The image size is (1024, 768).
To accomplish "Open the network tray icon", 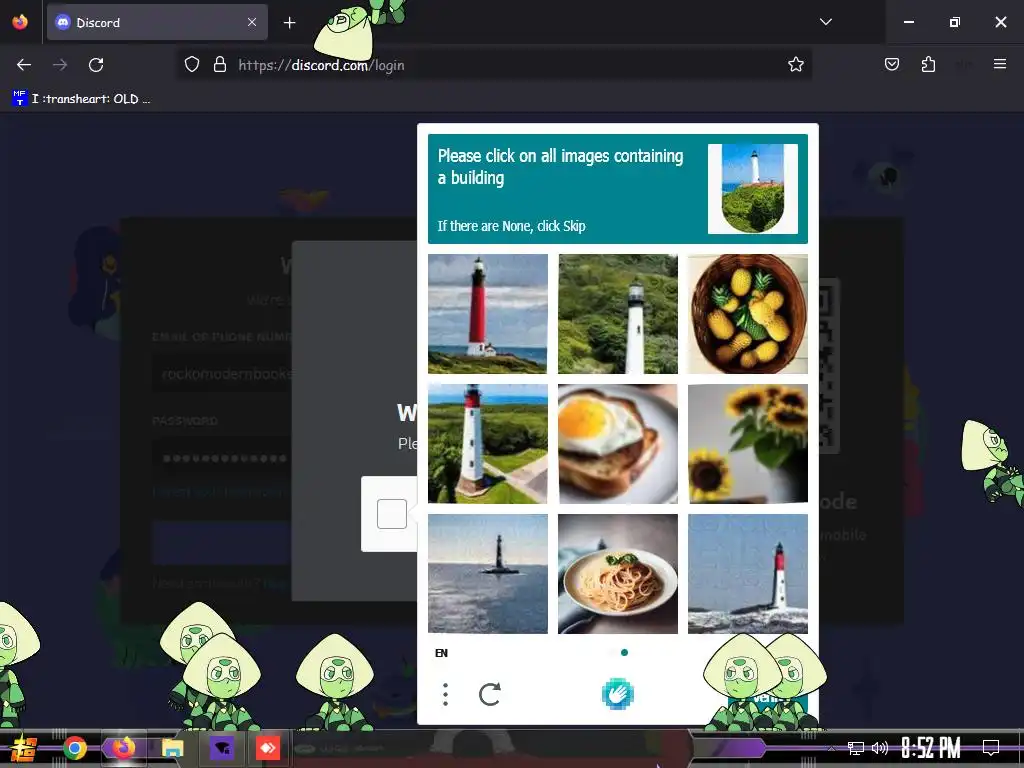I will [x=856, y=748].
